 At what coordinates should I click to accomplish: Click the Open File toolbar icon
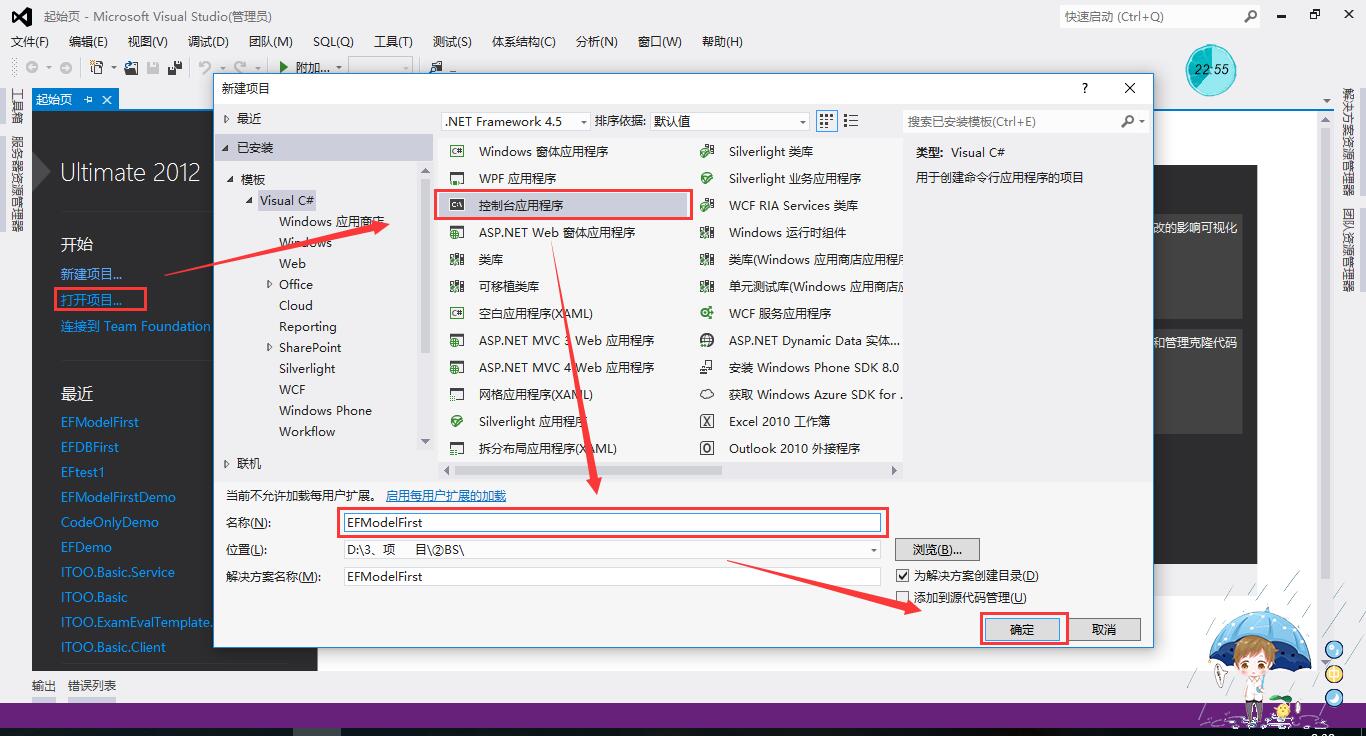130,67
